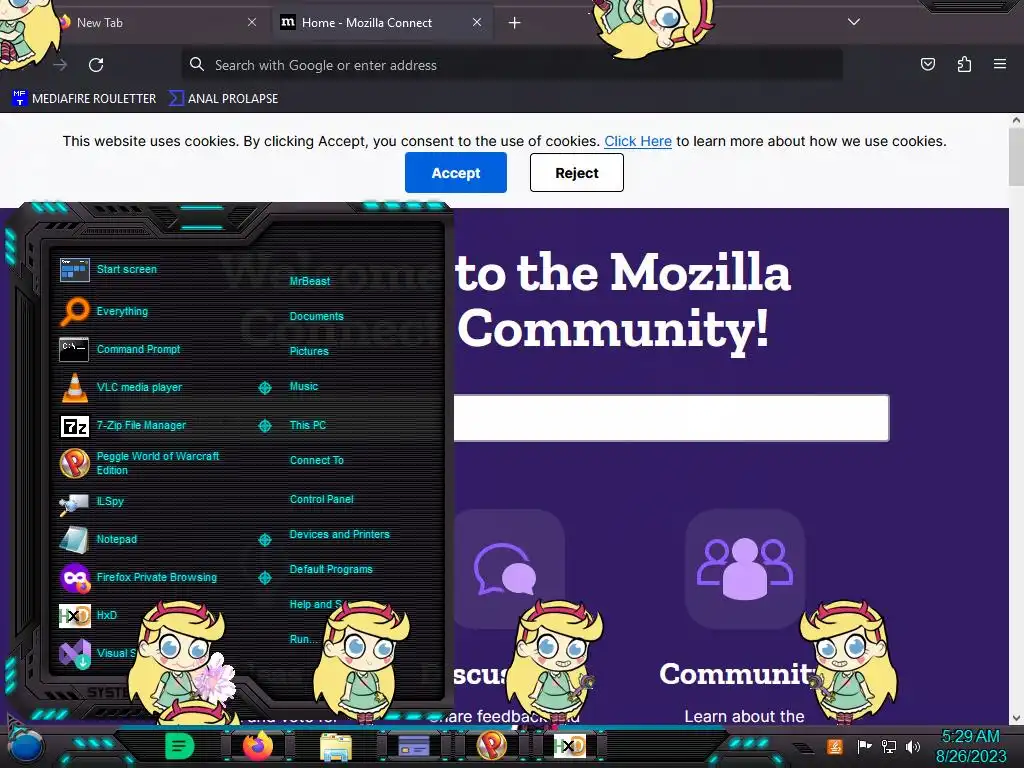
Task: Open the Discussions chat bubble card
Action: click(509, 569)
